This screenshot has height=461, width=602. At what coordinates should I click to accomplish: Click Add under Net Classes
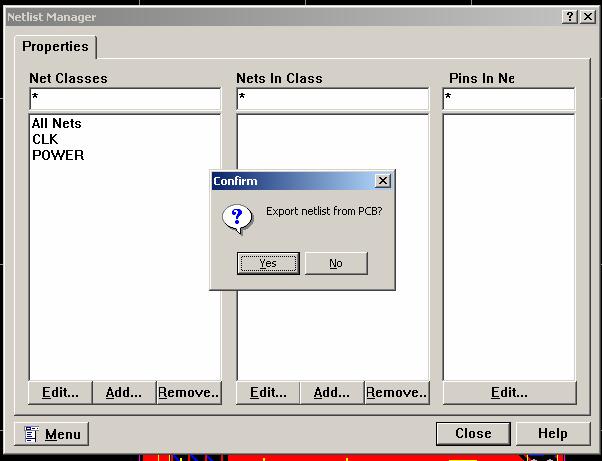click(124, 393)
